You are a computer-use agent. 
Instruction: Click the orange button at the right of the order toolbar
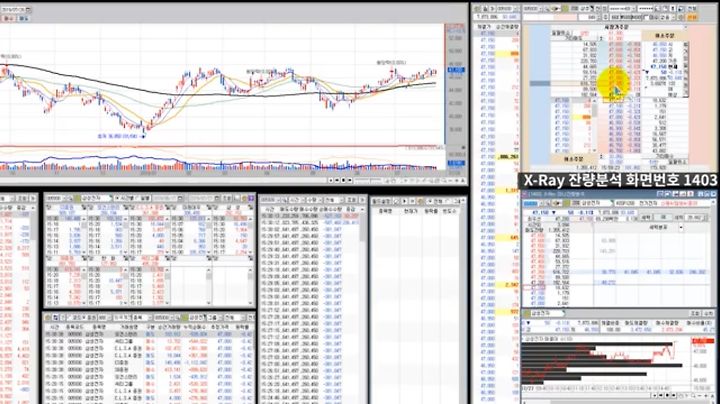coord(692,17)
